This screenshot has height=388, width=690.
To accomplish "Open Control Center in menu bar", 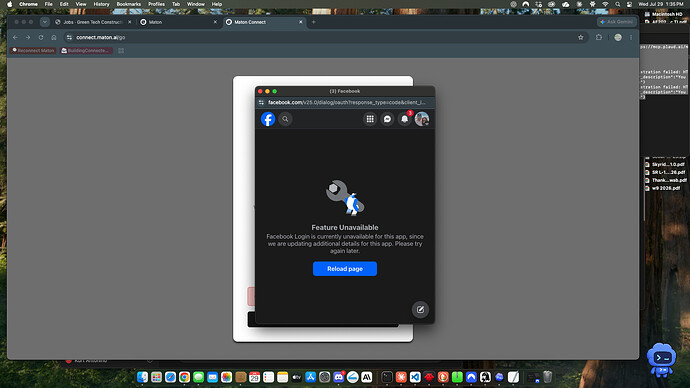I will (x=629, y=4).
